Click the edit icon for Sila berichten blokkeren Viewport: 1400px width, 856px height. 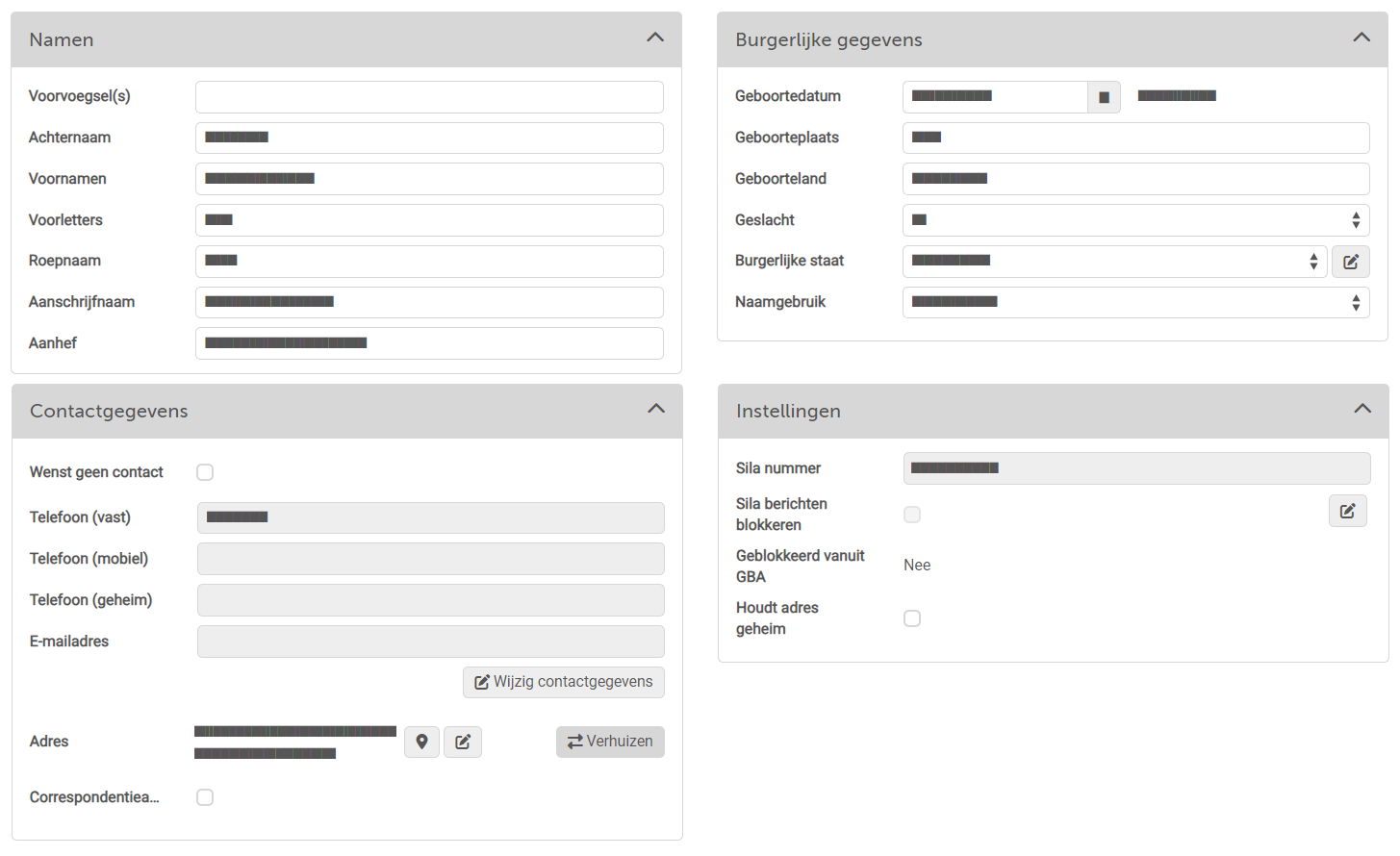click(x=1347, y=511)
